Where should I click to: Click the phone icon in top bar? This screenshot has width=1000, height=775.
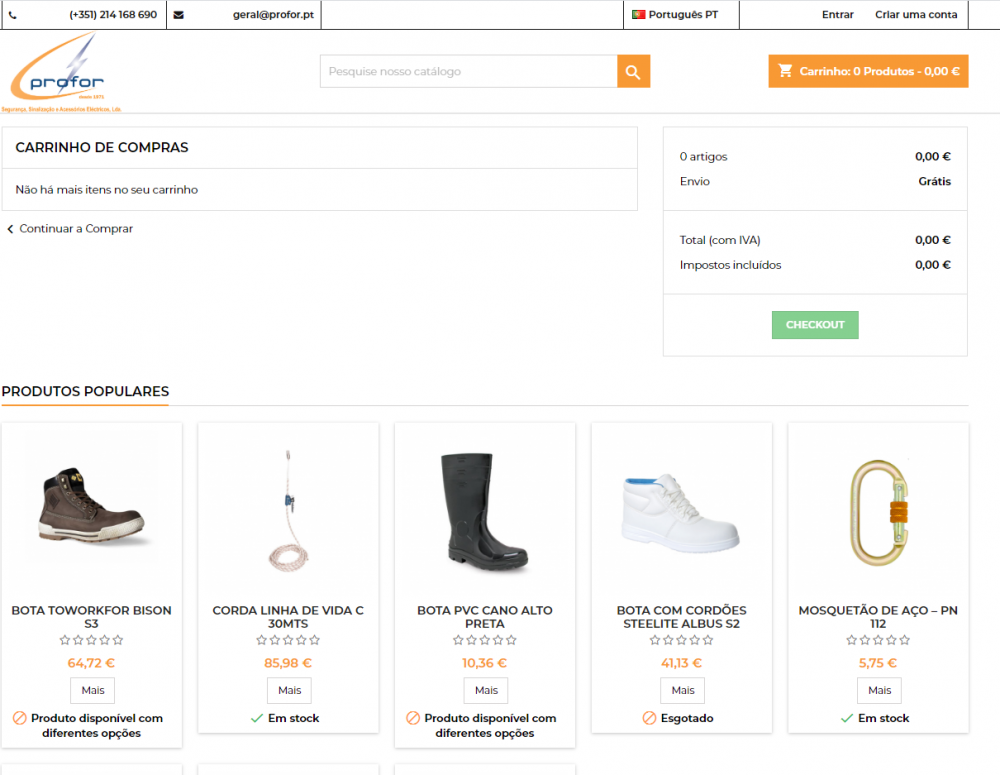click(x=13, y=15)
